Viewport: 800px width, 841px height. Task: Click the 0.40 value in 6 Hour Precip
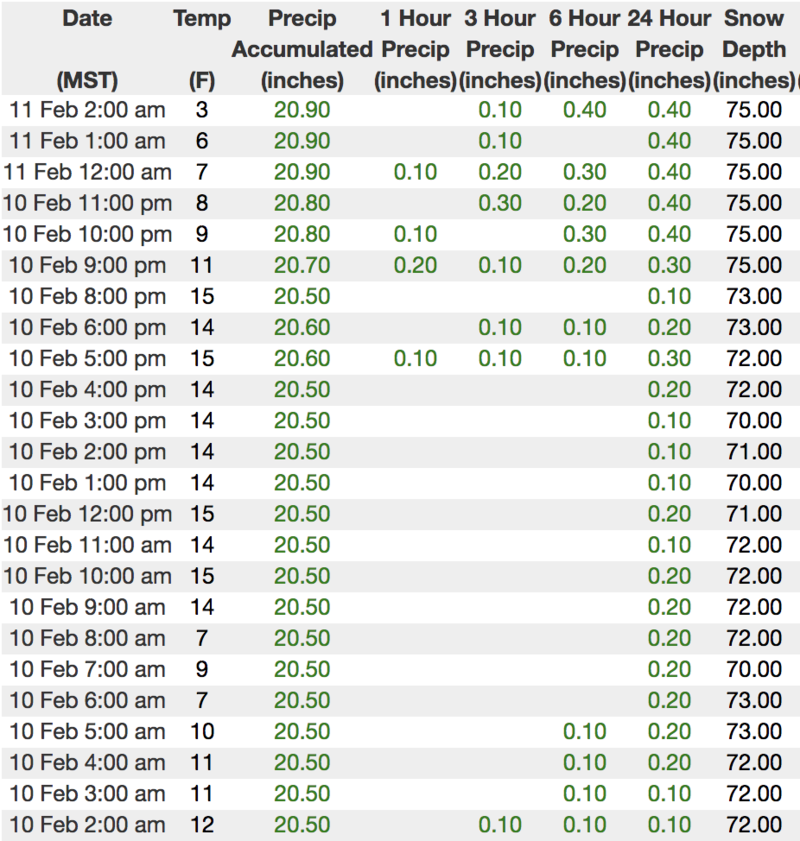tap(584, 110)
